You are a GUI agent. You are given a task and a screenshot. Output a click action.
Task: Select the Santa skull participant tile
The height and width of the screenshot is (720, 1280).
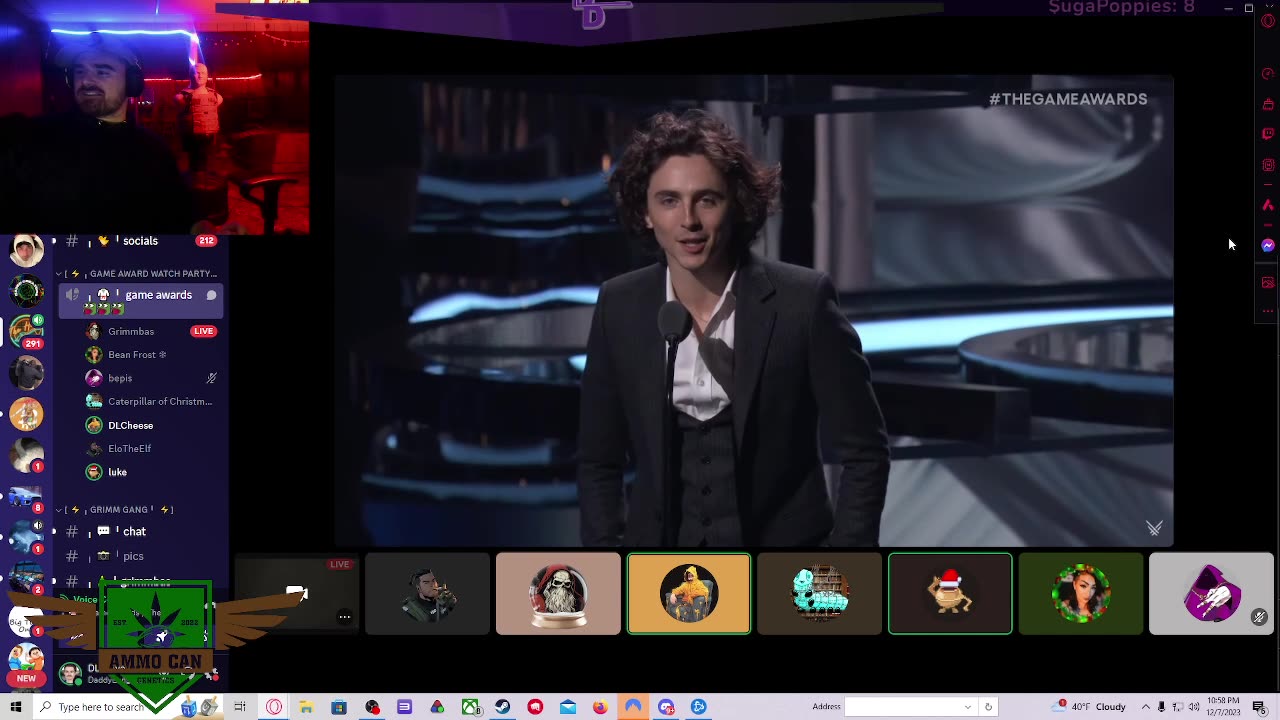[558, 594]
